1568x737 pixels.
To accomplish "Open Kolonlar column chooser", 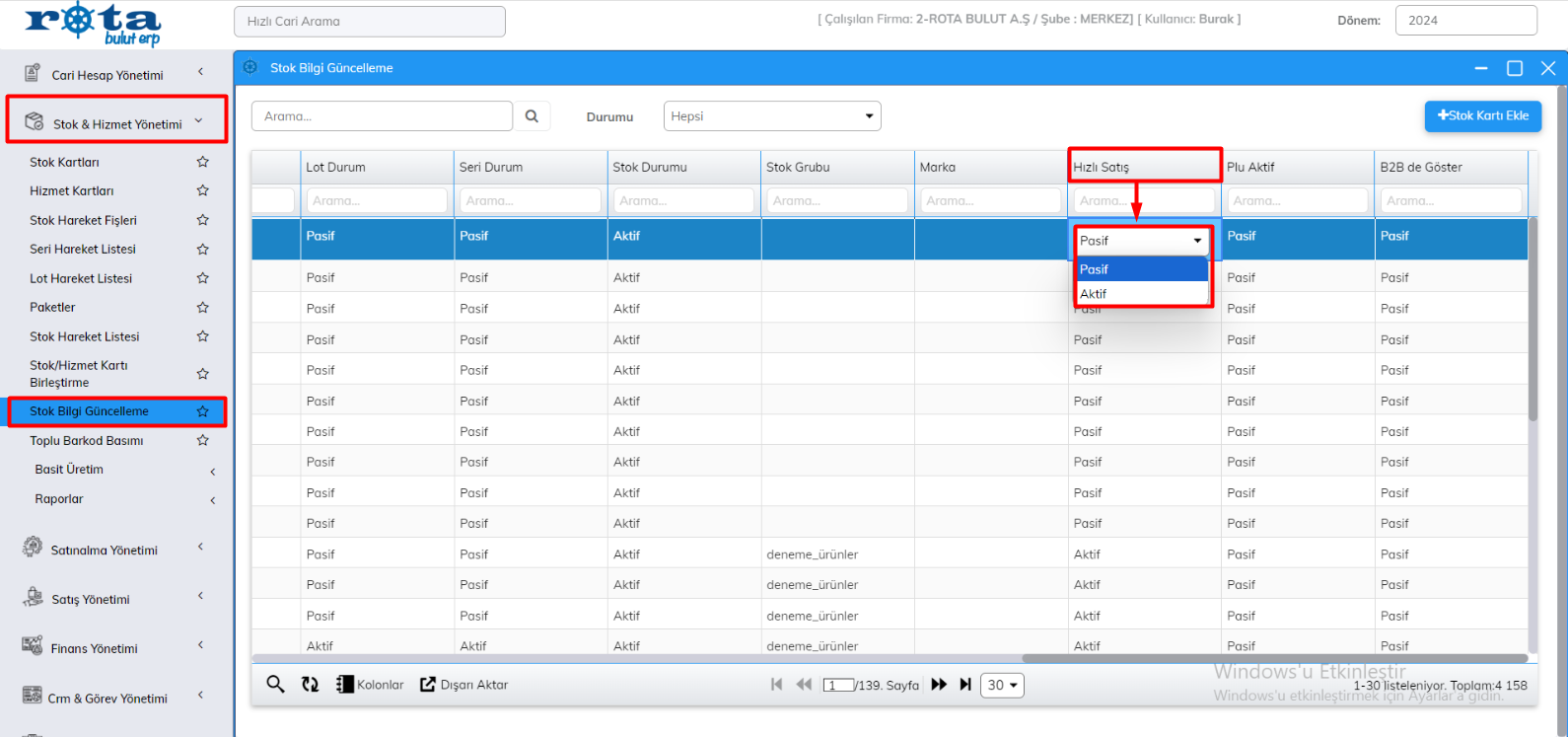I will [x=371, y=685].
